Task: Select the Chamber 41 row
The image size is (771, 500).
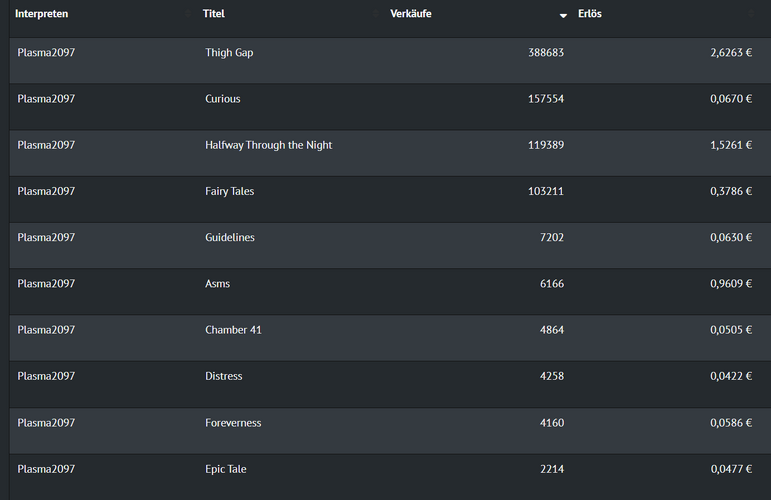Action: (x=233, y=330)
